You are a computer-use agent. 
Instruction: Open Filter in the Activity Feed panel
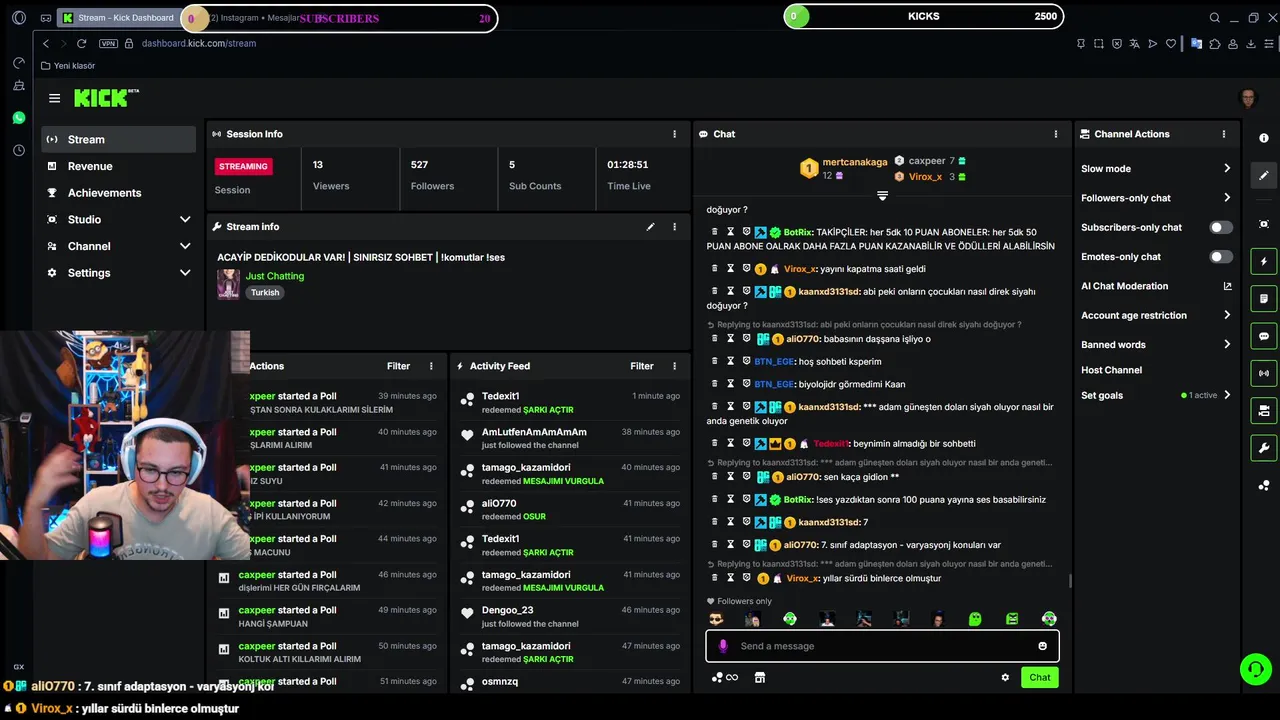click(642, 366)
